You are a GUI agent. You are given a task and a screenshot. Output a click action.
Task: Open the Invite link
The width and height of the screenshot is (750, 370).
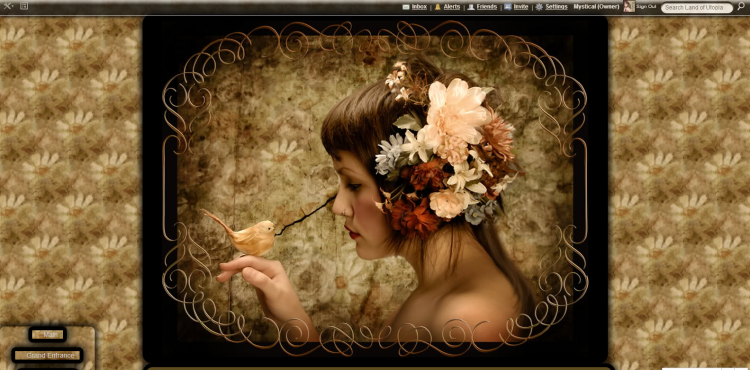[x=521, y=7]
